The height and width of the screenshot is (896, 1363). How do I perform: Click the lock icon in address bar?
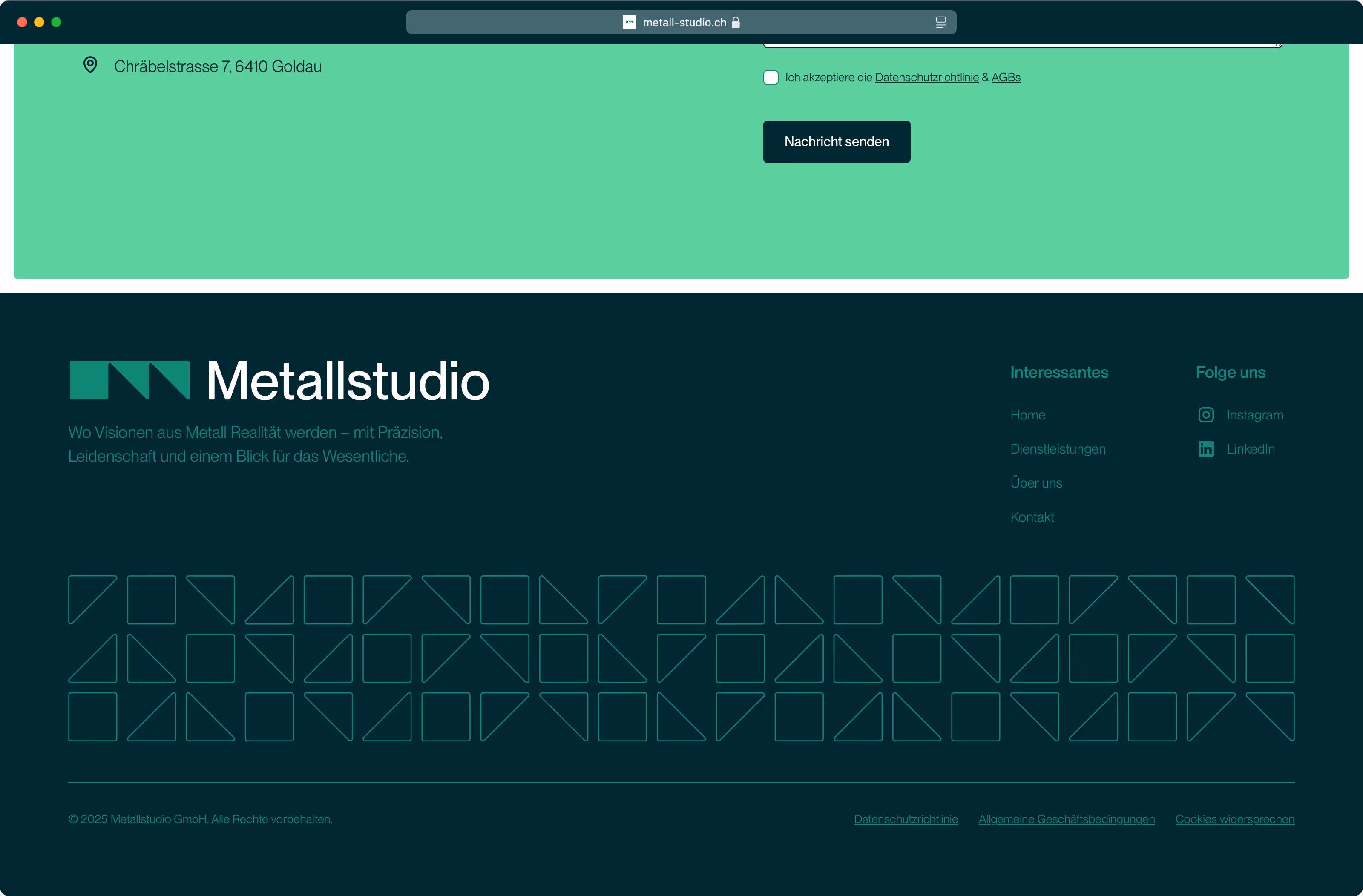736,22
